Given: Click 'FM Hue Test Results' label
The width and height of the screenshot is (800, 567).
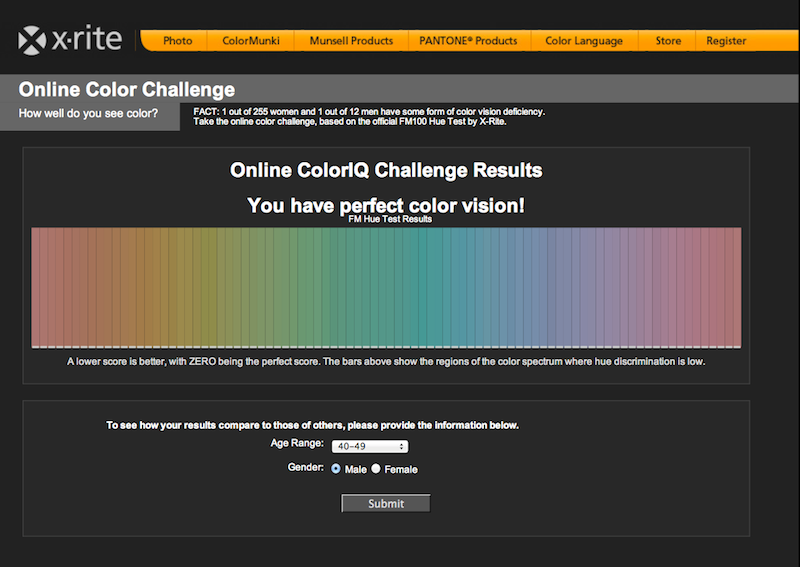Looking at the screenshot, I should [390, 219].
